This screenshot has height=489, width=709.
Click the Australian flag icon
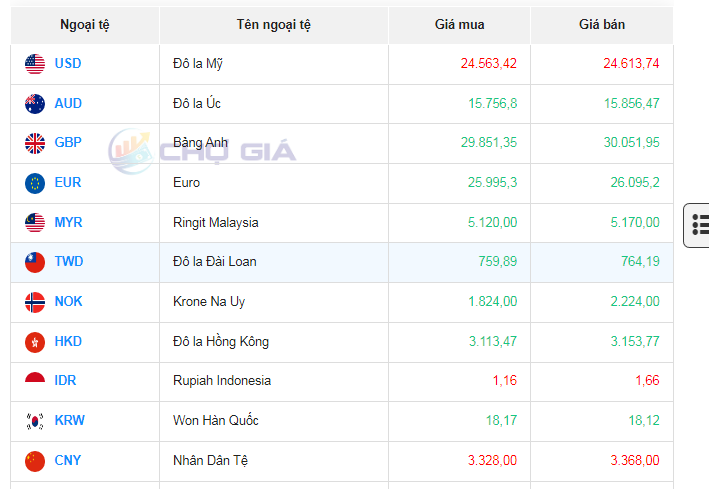tap(35, 104)
